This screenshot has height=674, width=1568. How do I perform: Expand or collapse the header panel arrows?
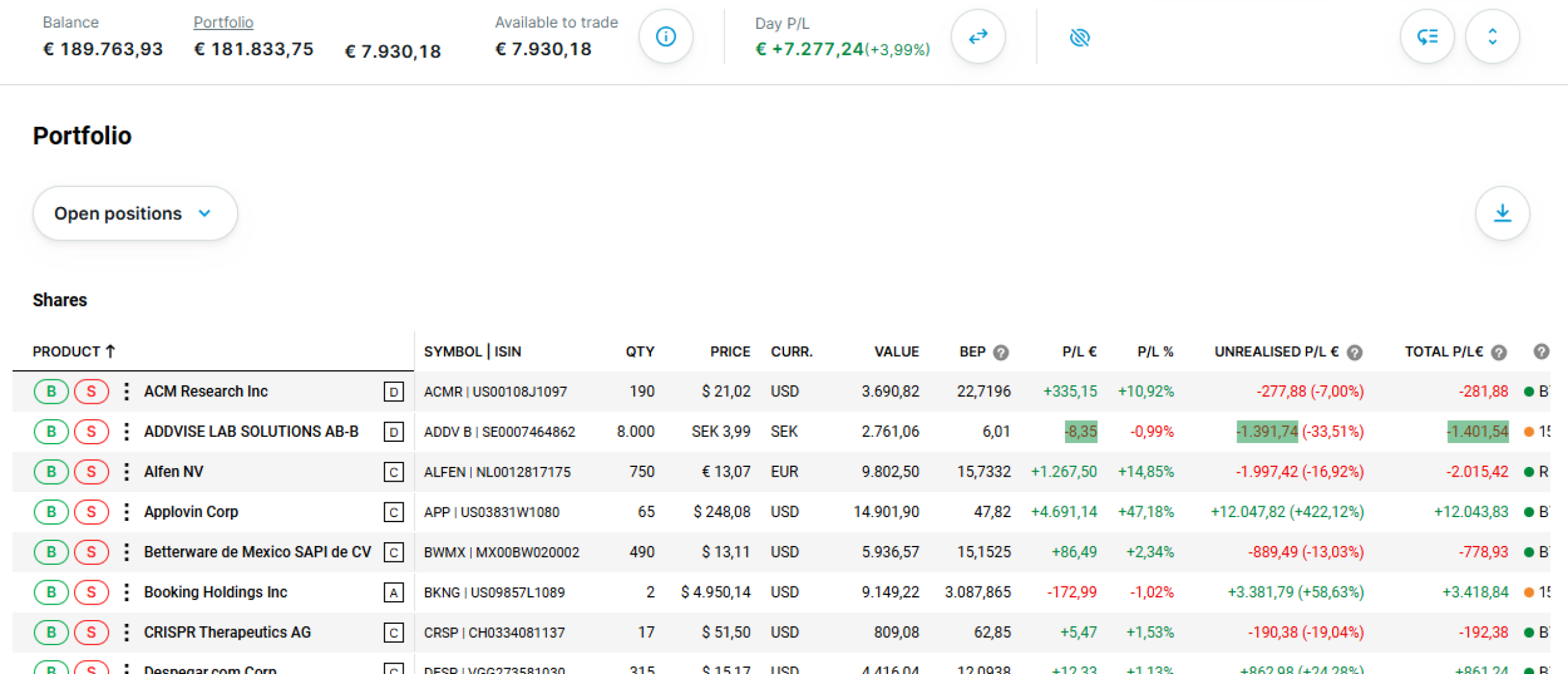pos(1492,37)
